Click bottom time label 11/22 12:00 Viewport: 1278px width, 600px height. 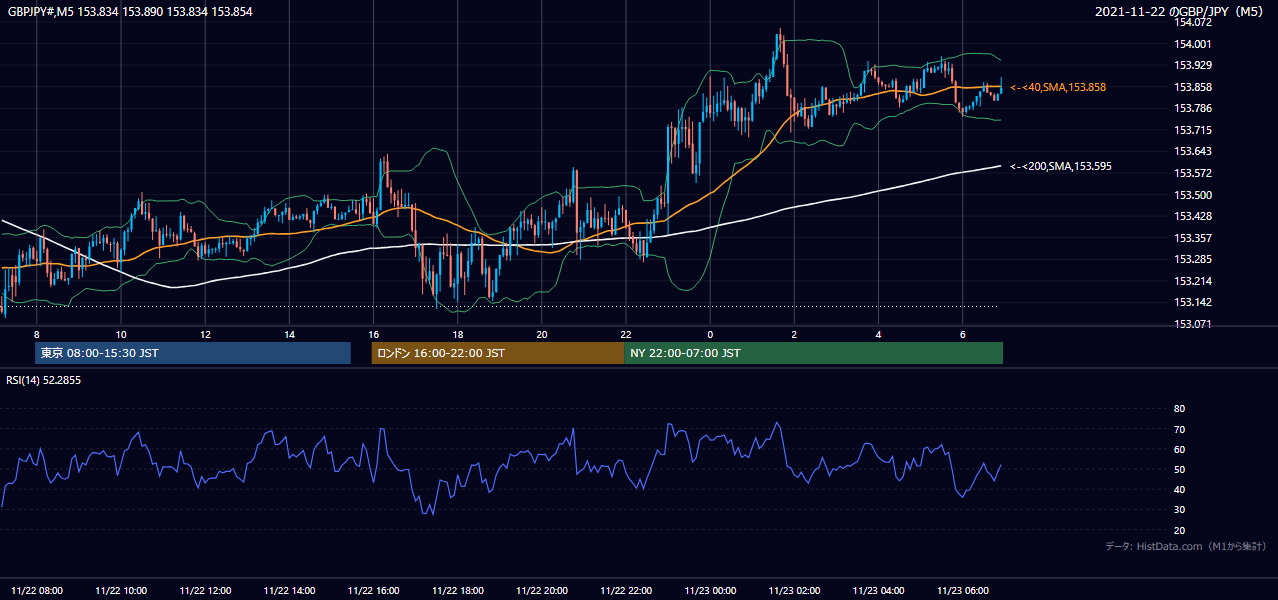pos(205,591)
